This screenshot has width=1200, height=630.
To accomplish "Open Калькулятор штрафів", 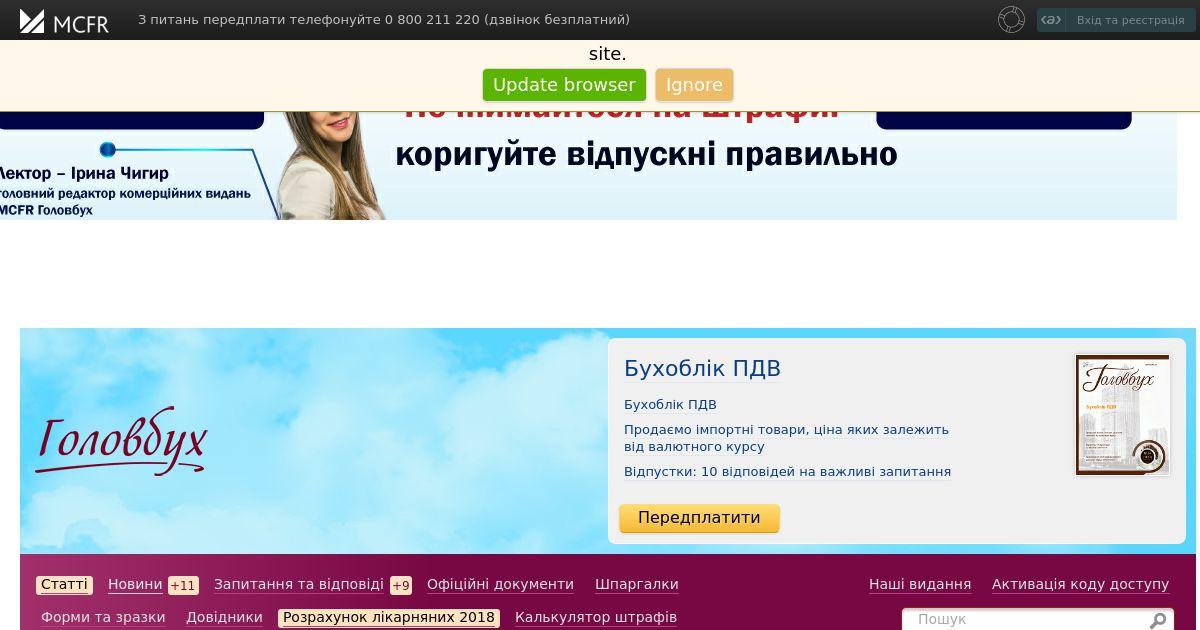I will pos(596,618).
